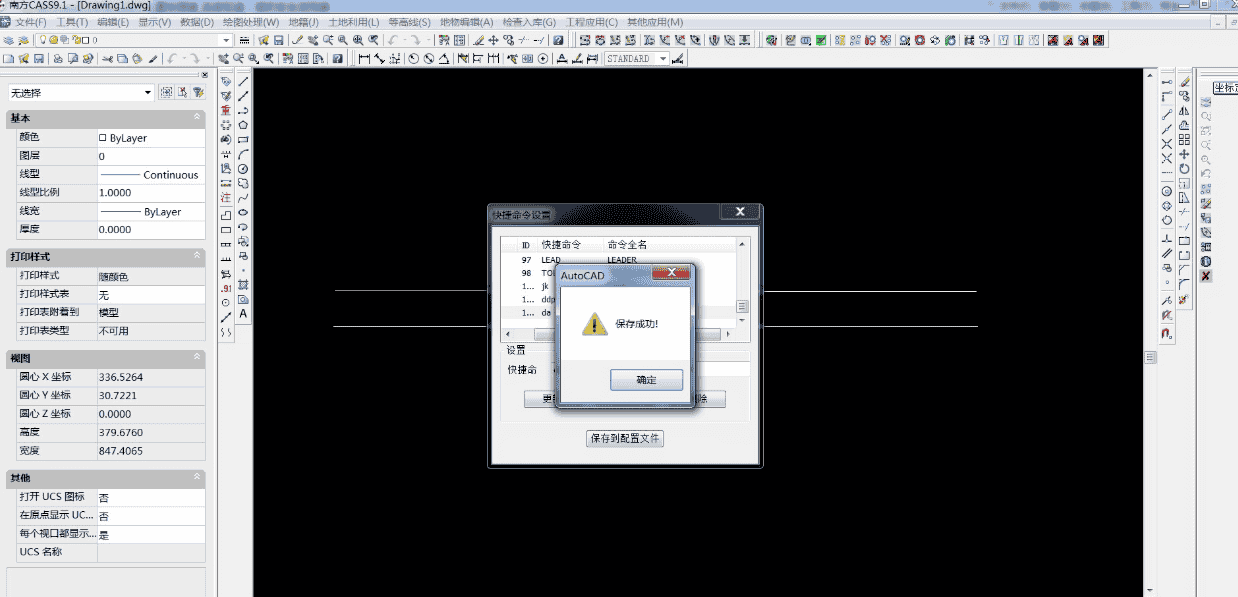Screen dimensions: 1238x597
Task: Click the 保存到配置文件 button
Action: (625, 439)
